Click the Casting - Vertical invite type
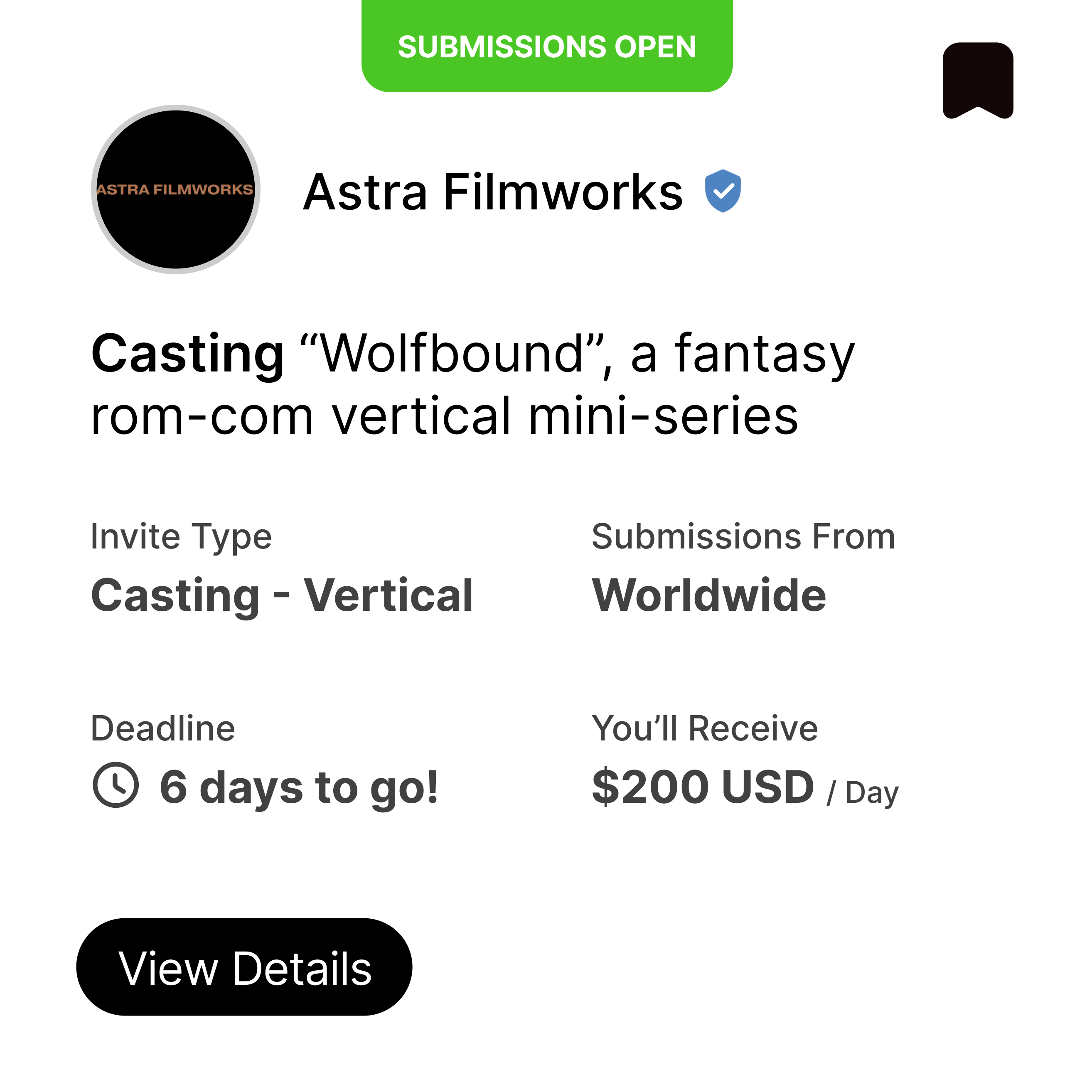This screenshot has width=1092, height=1092. [x=281, y=596]
